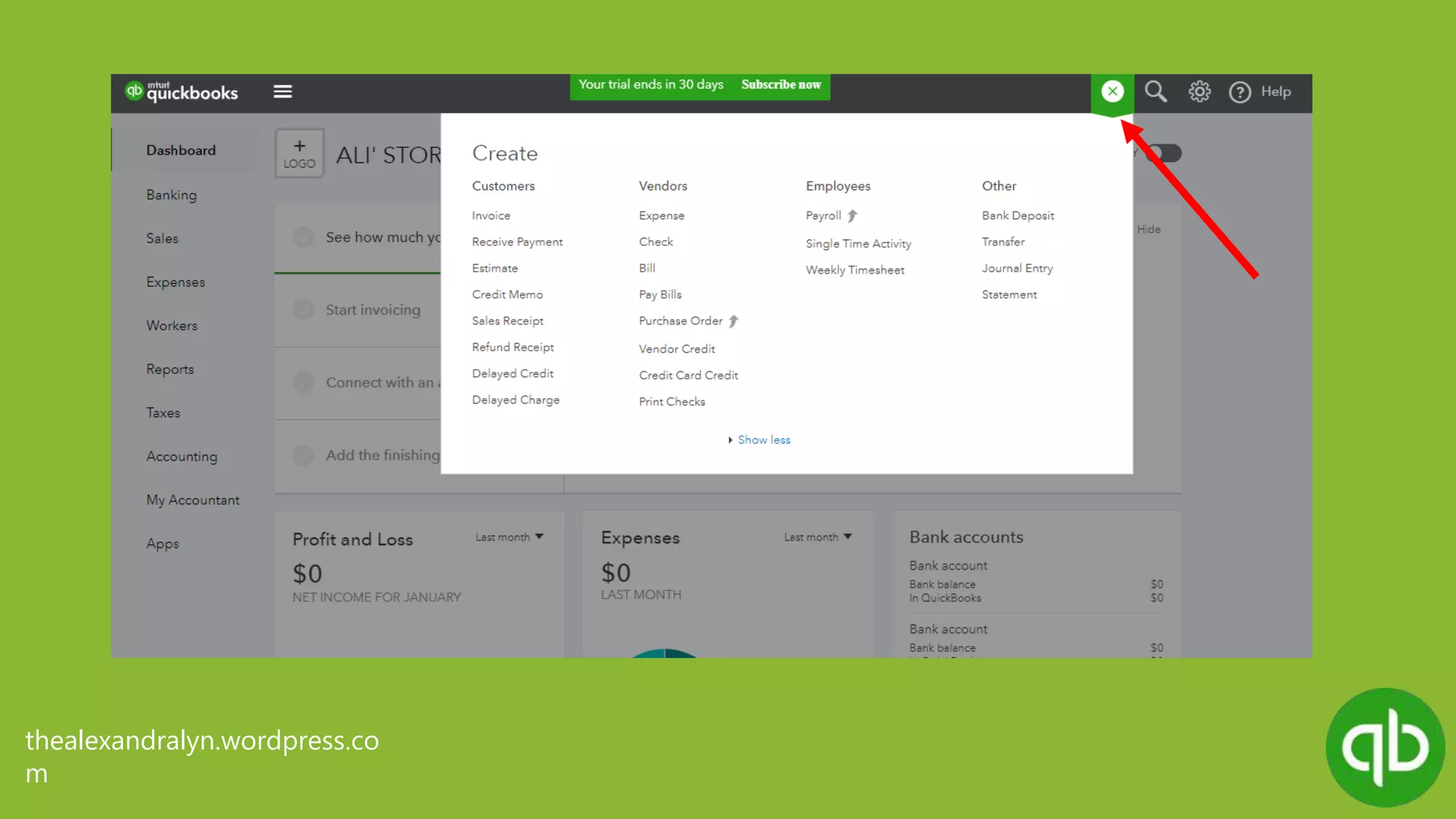Click the green X Create close icon

[1112, 92]
